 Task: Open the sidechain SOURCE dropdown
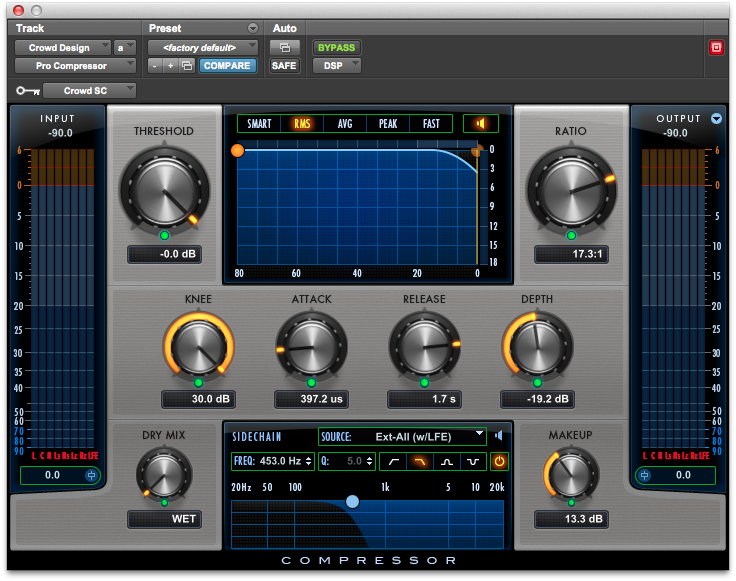pyautogui.click(x=402, y=436)
